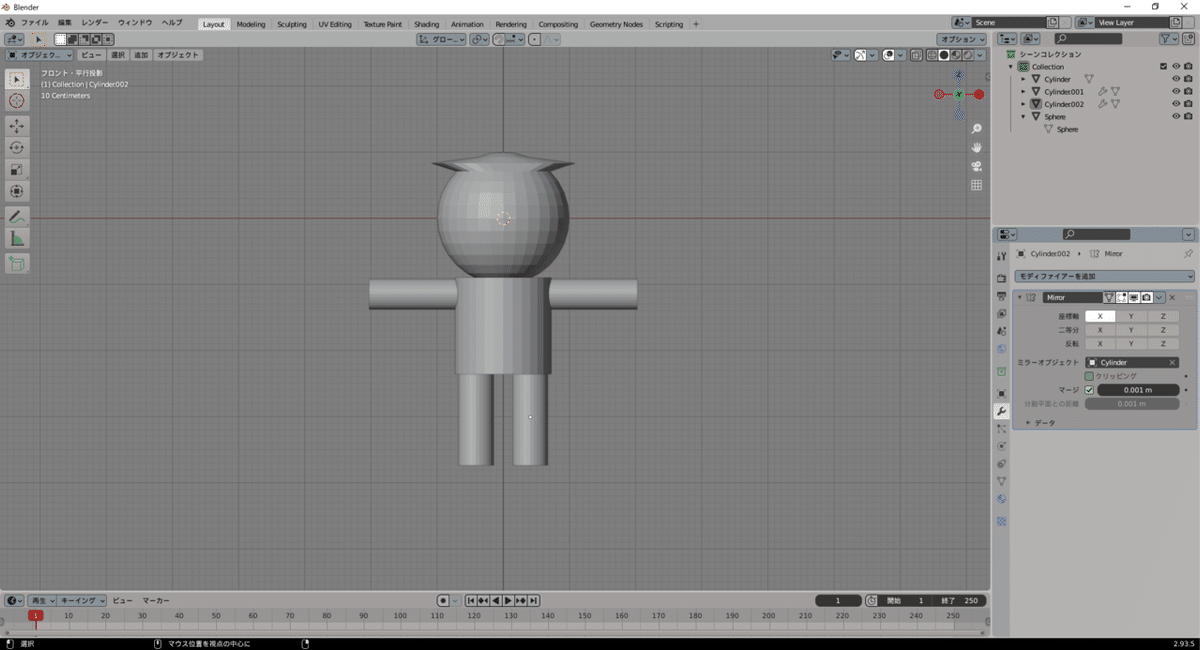This screenshot has width=1200, height=650.
Task: Open the Material properties tab
Action: pyautogui.click(x=1002, y=498)
